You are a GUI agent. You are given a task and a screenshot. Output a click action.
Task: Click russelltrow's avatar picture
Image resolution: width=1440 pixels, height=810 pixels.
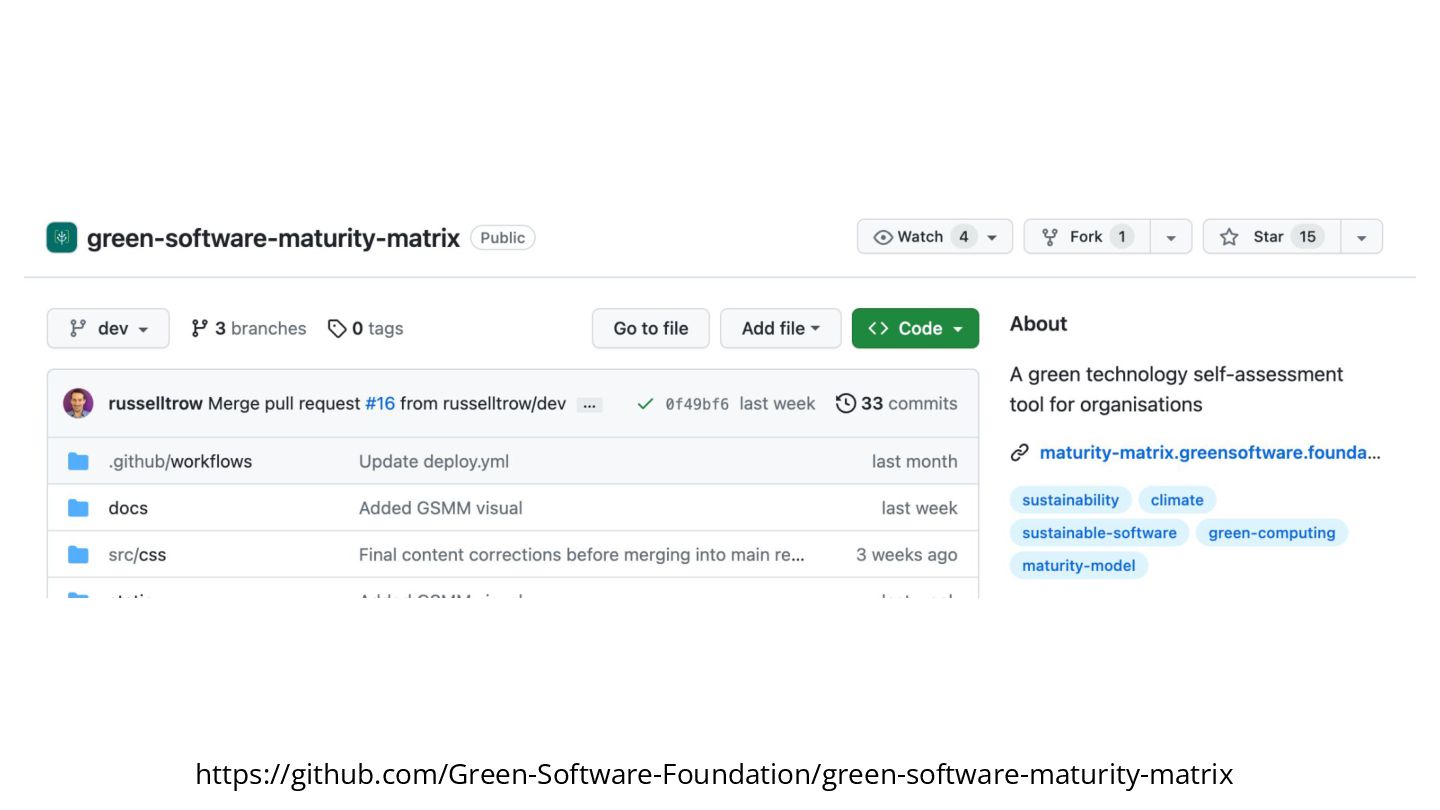[x=78, y=403]
